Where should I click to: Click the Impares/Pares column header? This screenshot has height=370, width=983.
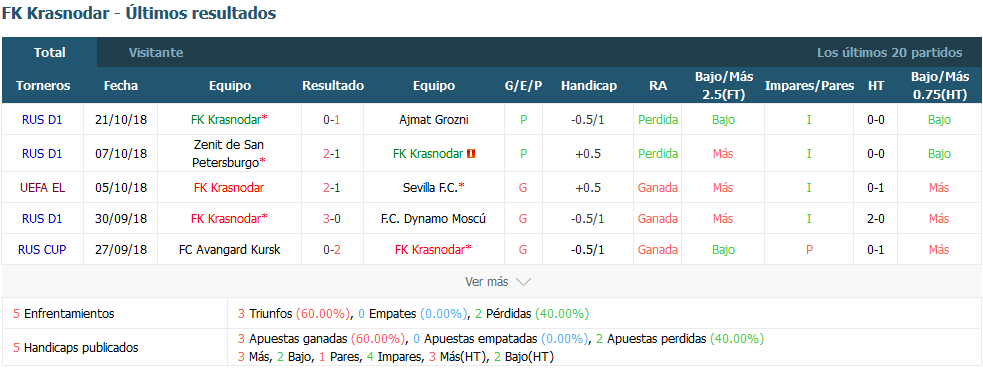(x=809, y=86)
